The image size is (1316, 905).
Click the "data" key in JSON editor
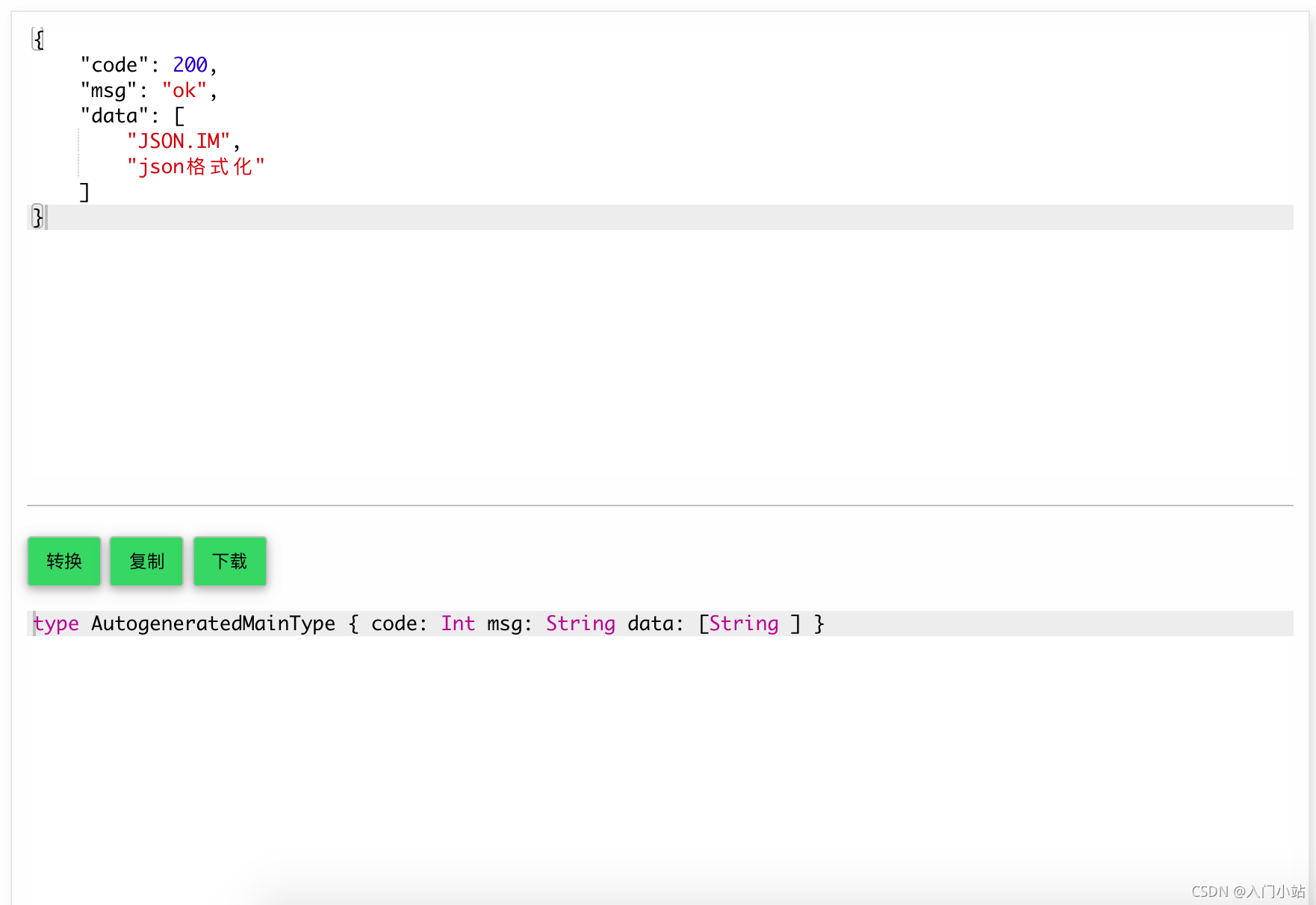pyautogui.click(x=114, y=116)
